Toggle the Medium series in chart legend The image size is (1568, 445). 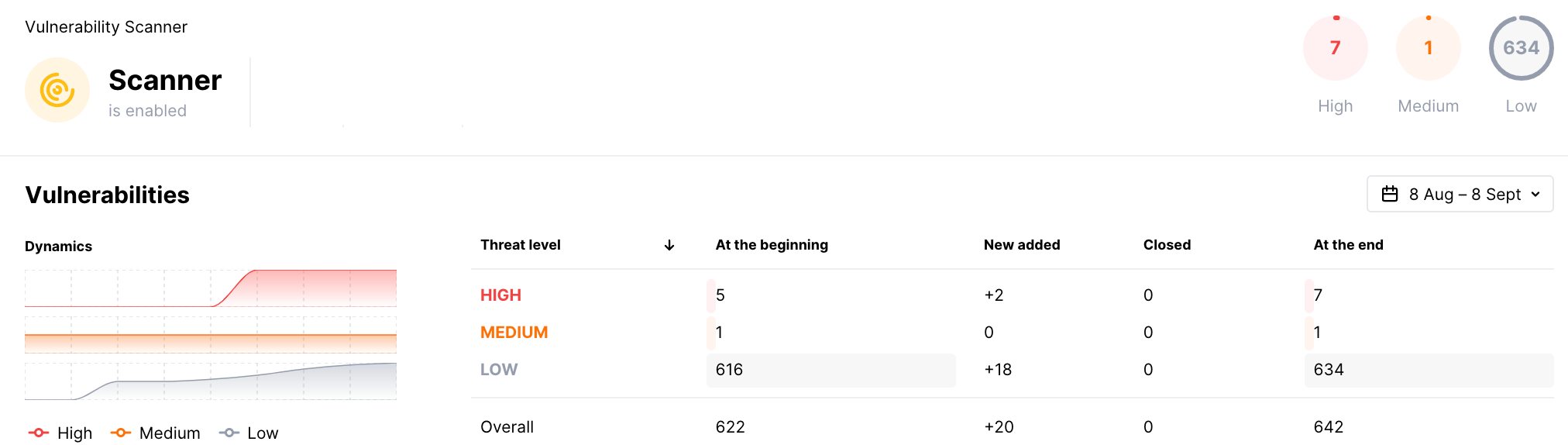[156, 433]
